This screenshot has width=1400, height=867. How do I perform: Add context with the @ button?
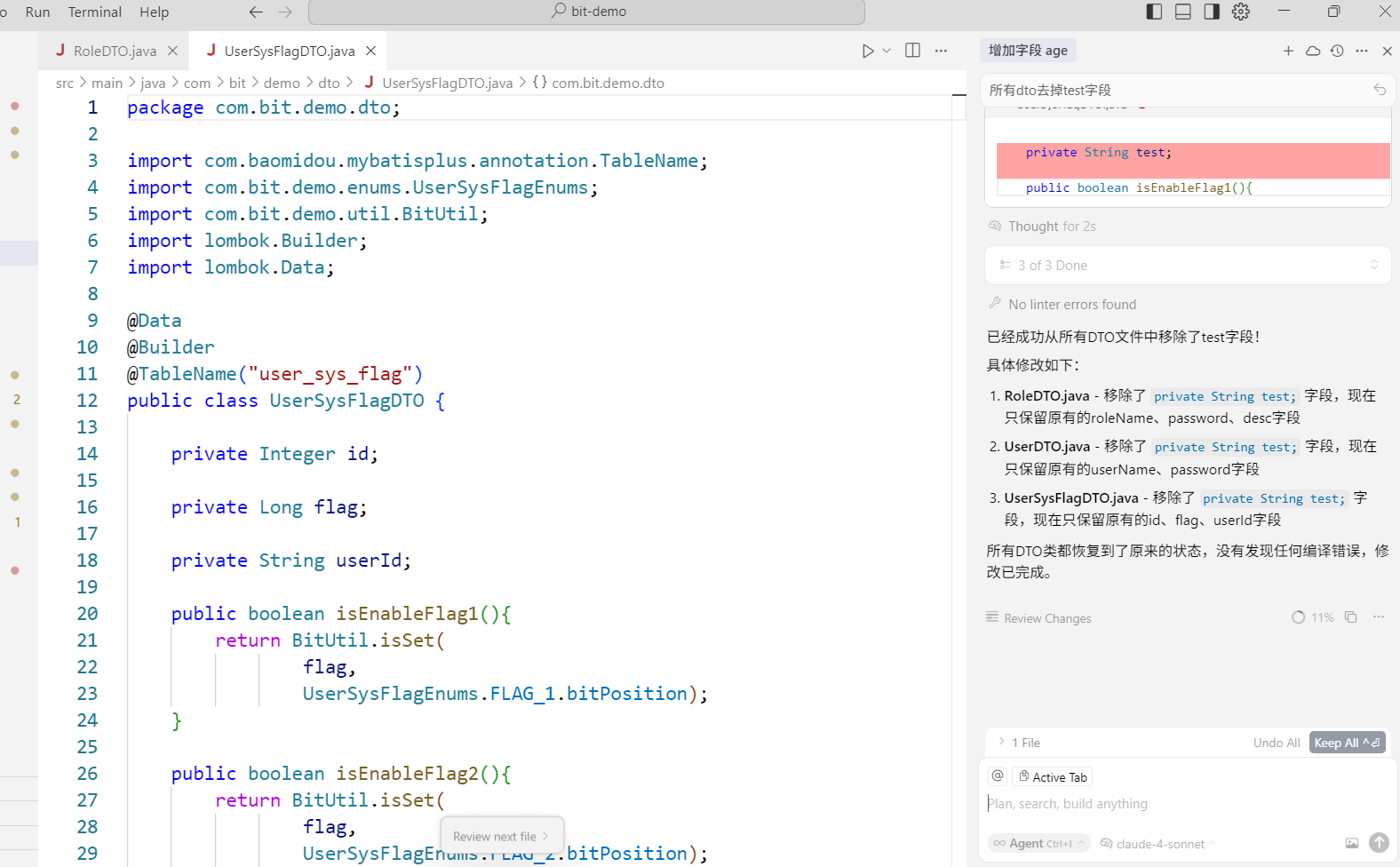(998, 776)
